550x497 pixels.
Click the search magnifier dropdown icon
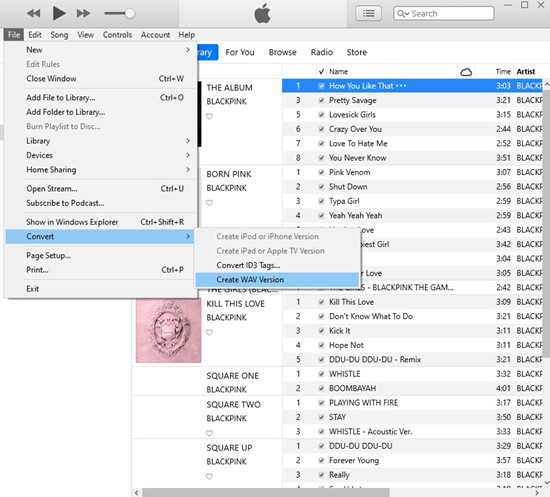click(x=403, y=14)
